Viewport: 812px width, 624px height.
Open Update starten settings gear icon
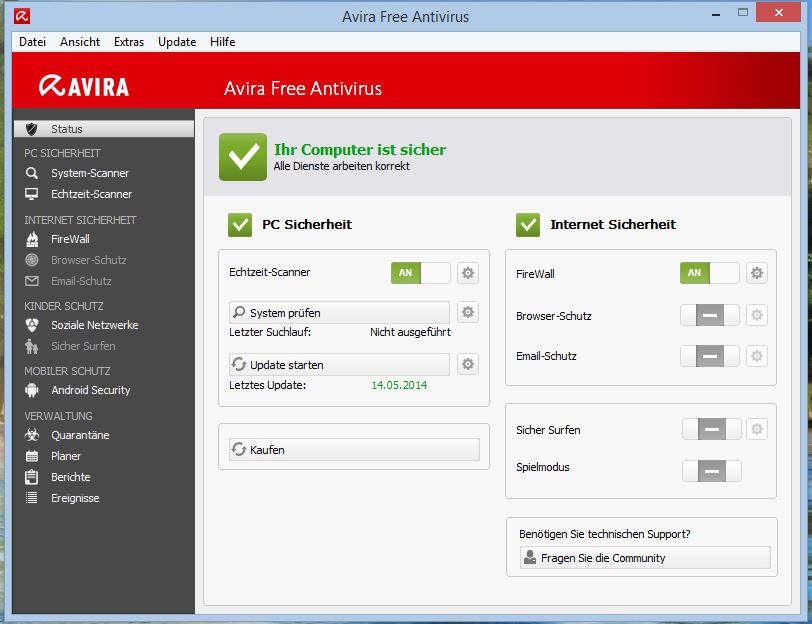pyautogui.click(x=468, y=364)
